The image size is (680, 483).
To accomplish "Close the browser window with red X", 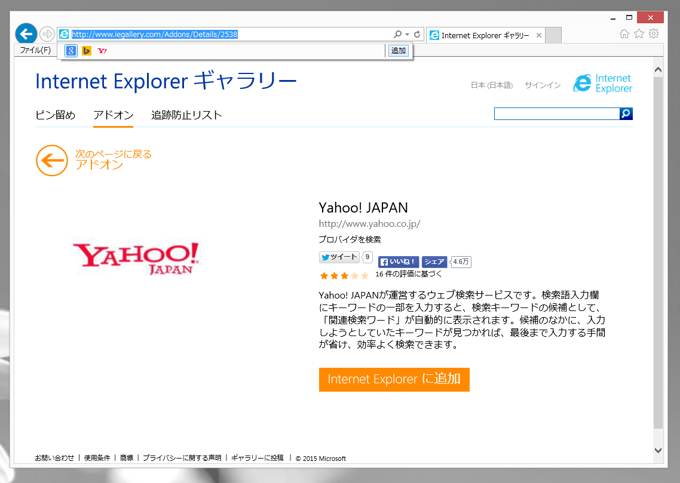I will pos(651,18).
